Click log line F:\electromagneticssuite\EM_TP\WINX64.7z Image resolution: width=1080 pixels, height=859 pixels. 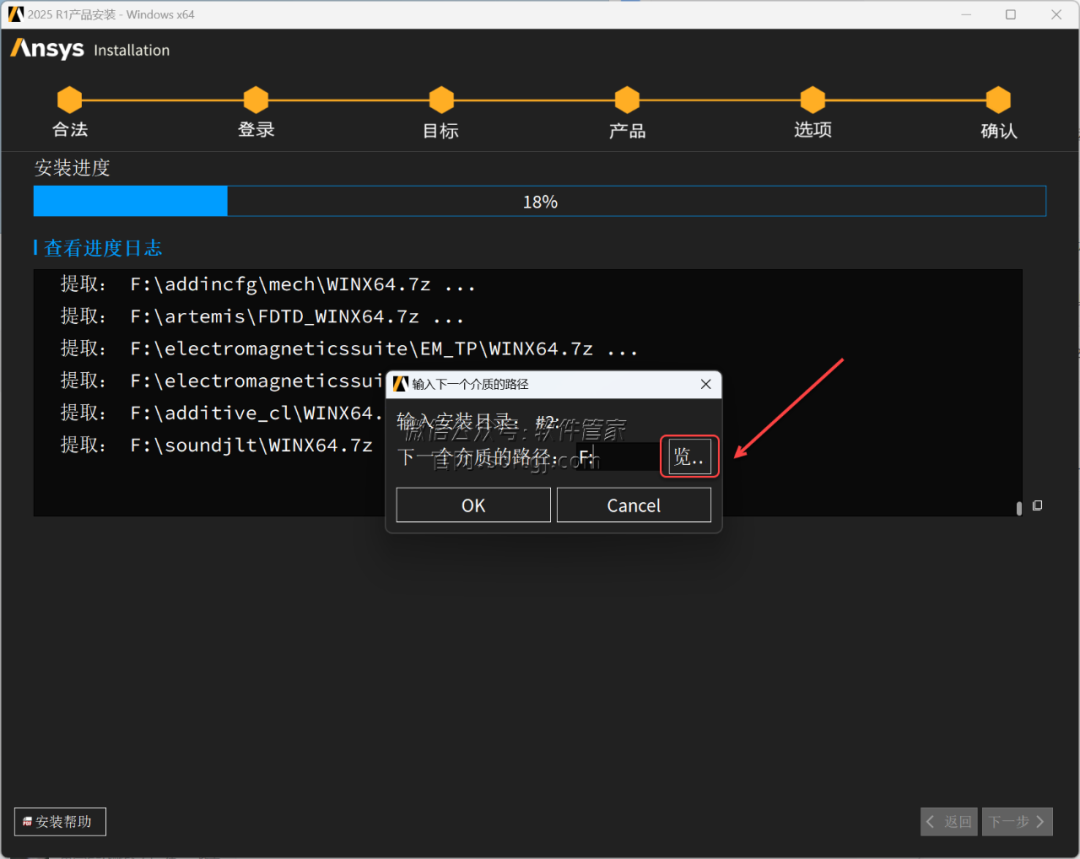coord(349,349)
